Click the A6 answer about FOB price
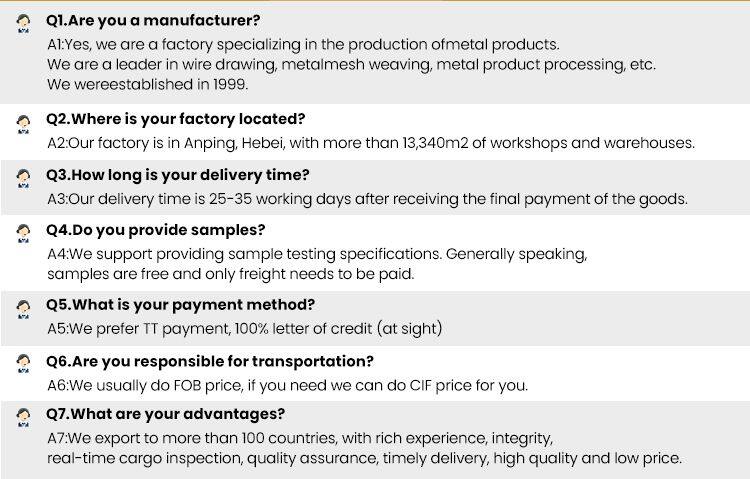The width and height of the screenshot is (750, 479). tap(288, 385)
